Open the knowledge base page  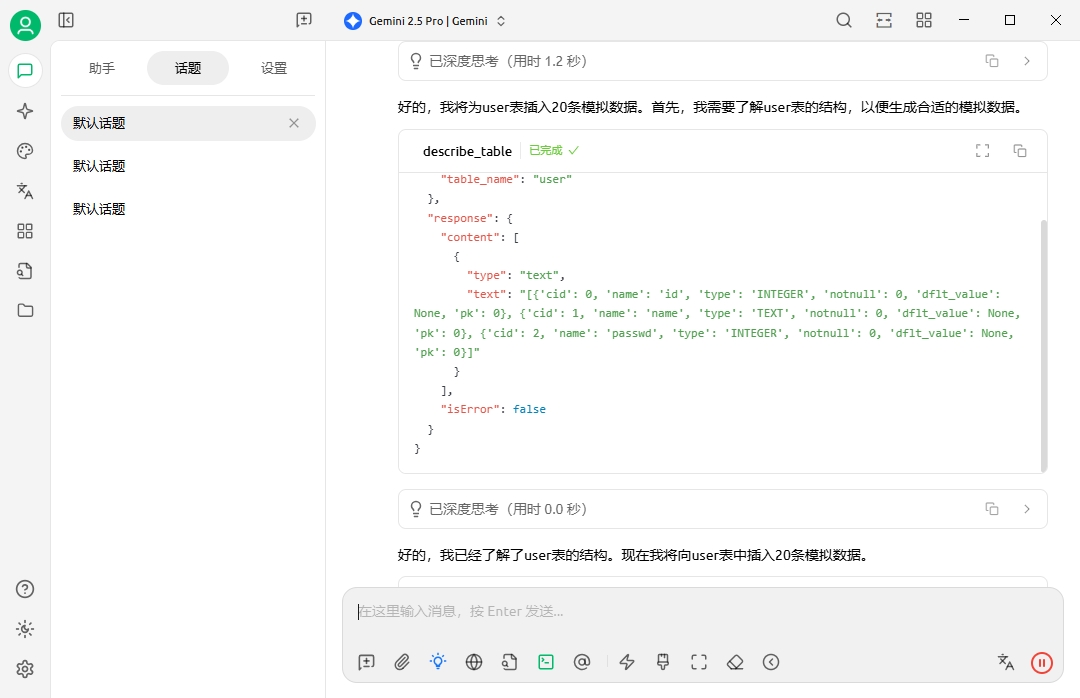tap(25, 271)
